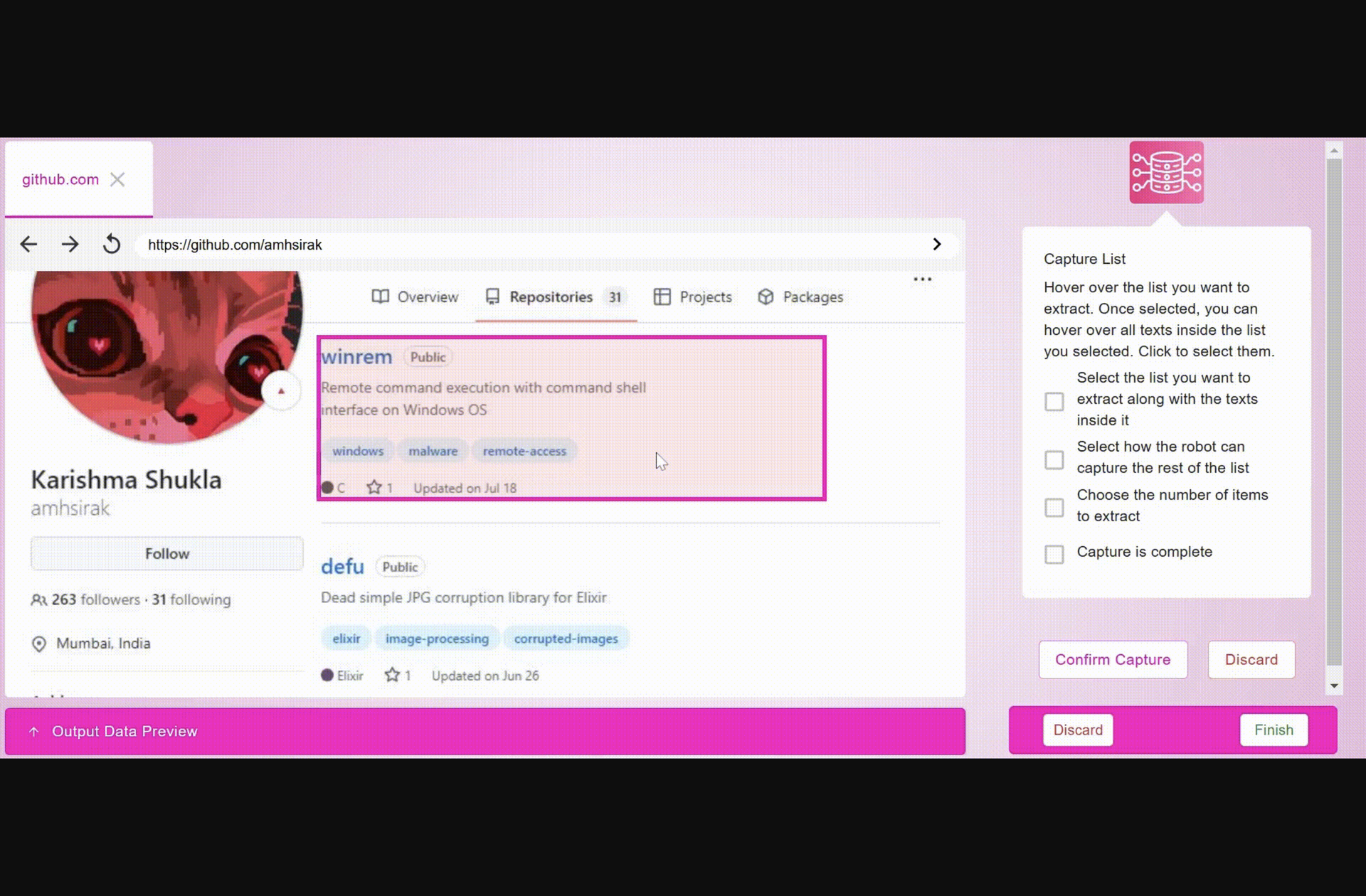Go forward in the embedded browser
1366x896 pixels.
click(x=70, y=245)
